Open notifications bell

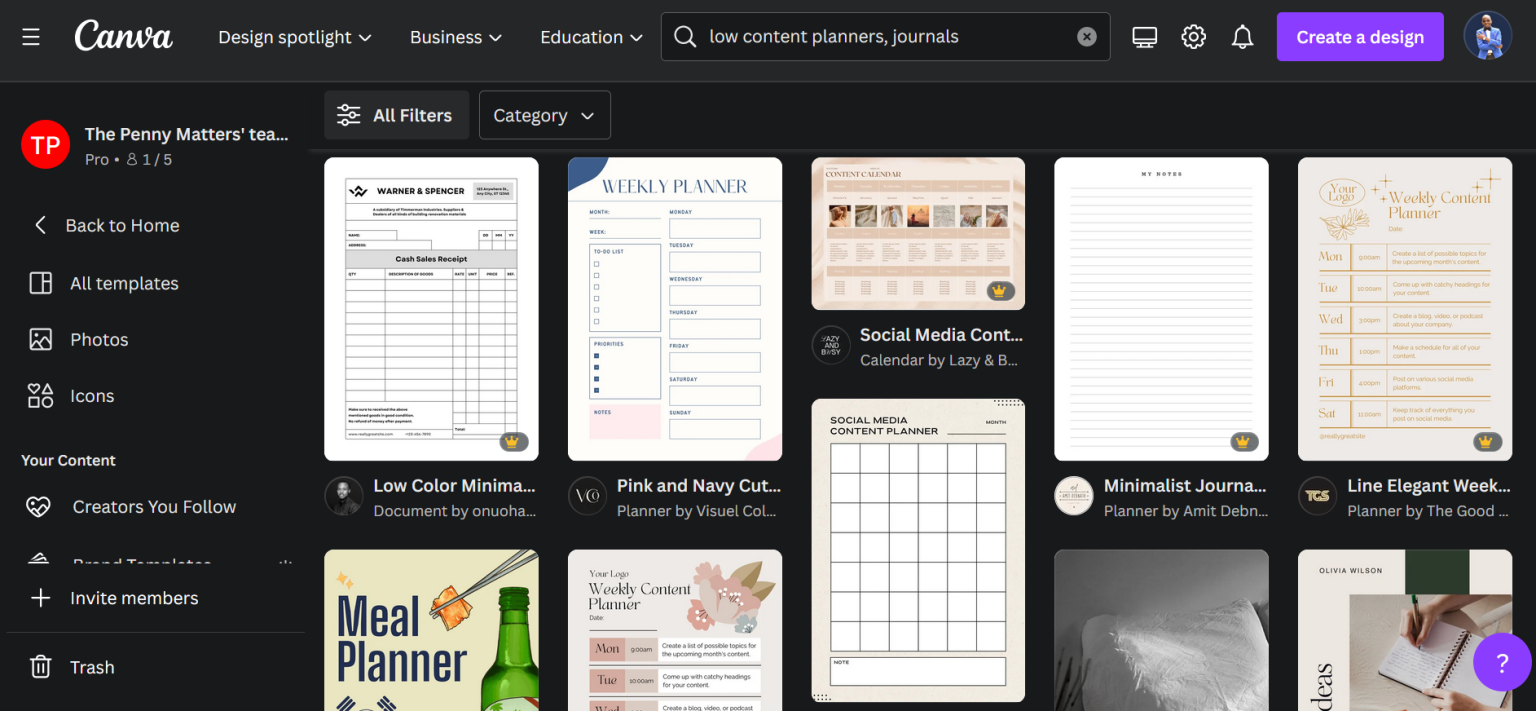click(1242, 36)
